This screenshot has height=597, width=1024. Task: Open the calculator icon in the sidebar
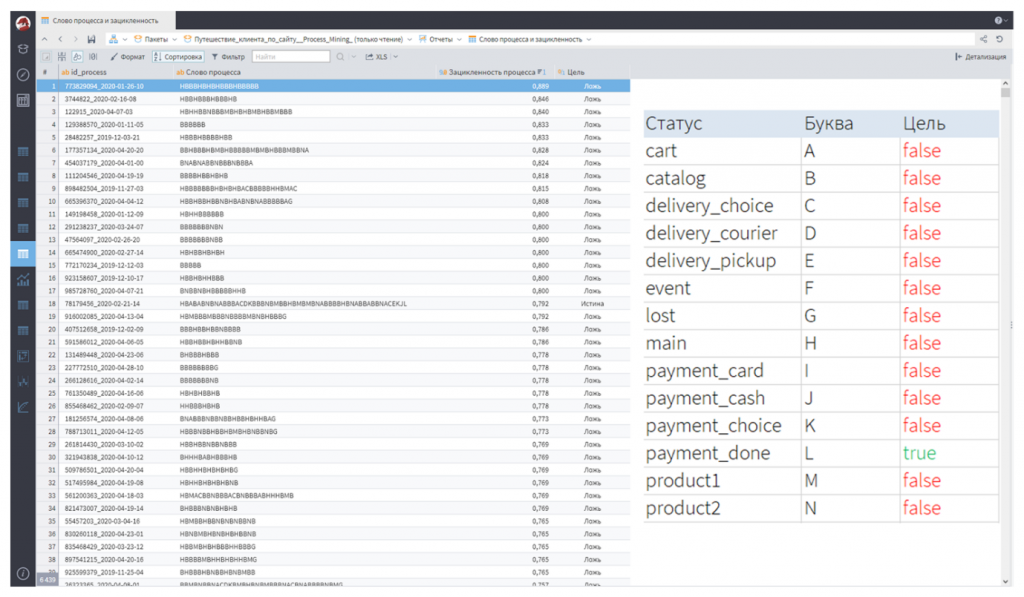click(x=23, y=100)
